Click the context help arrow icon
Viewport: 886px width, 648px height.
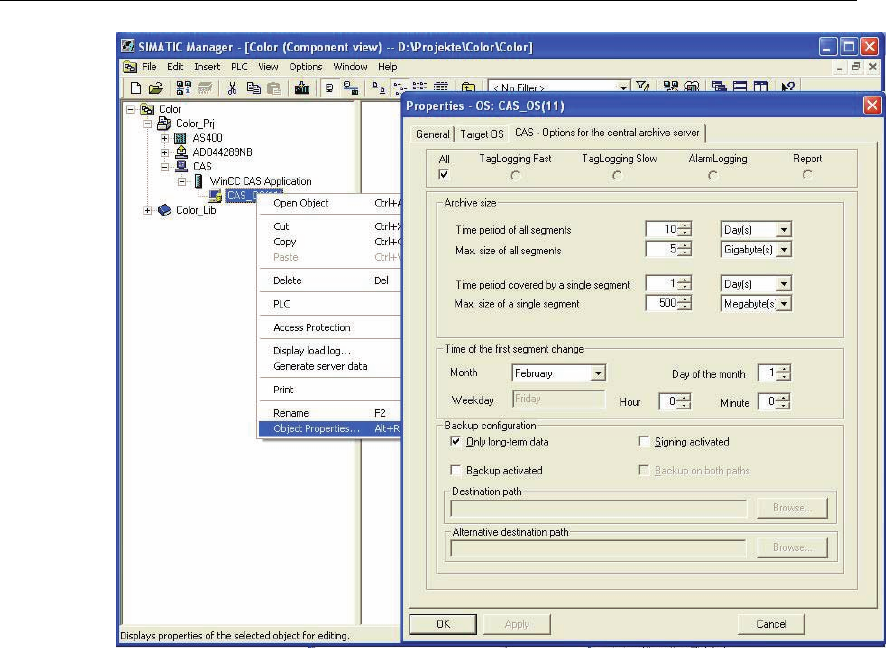pos(788,86)
